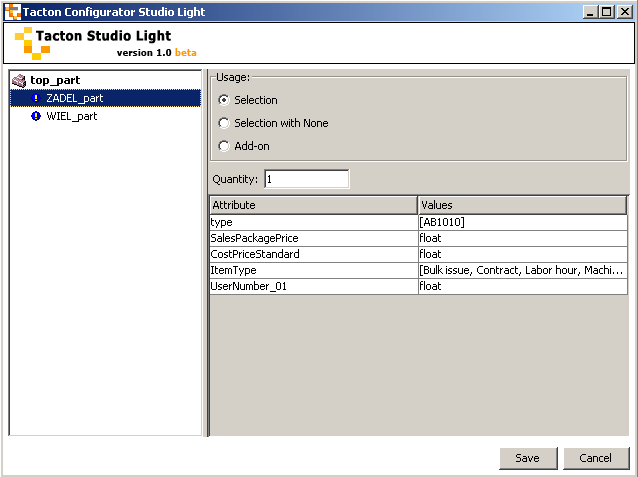The image size is (638, 477).
Task: Click the Quantity input field
Action: point(307,179)
